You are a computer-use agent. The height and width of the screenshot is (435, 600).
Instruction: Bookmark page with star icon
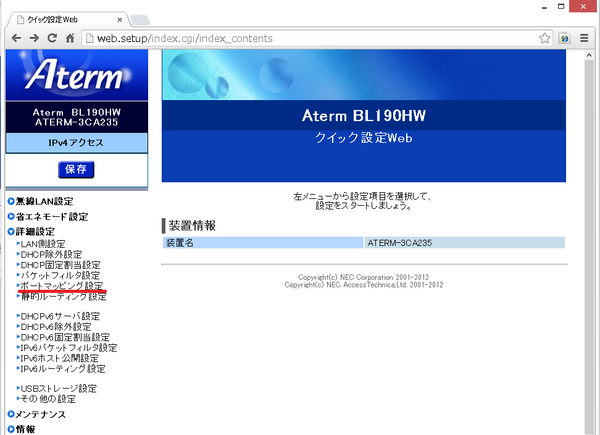coord(545,38)
